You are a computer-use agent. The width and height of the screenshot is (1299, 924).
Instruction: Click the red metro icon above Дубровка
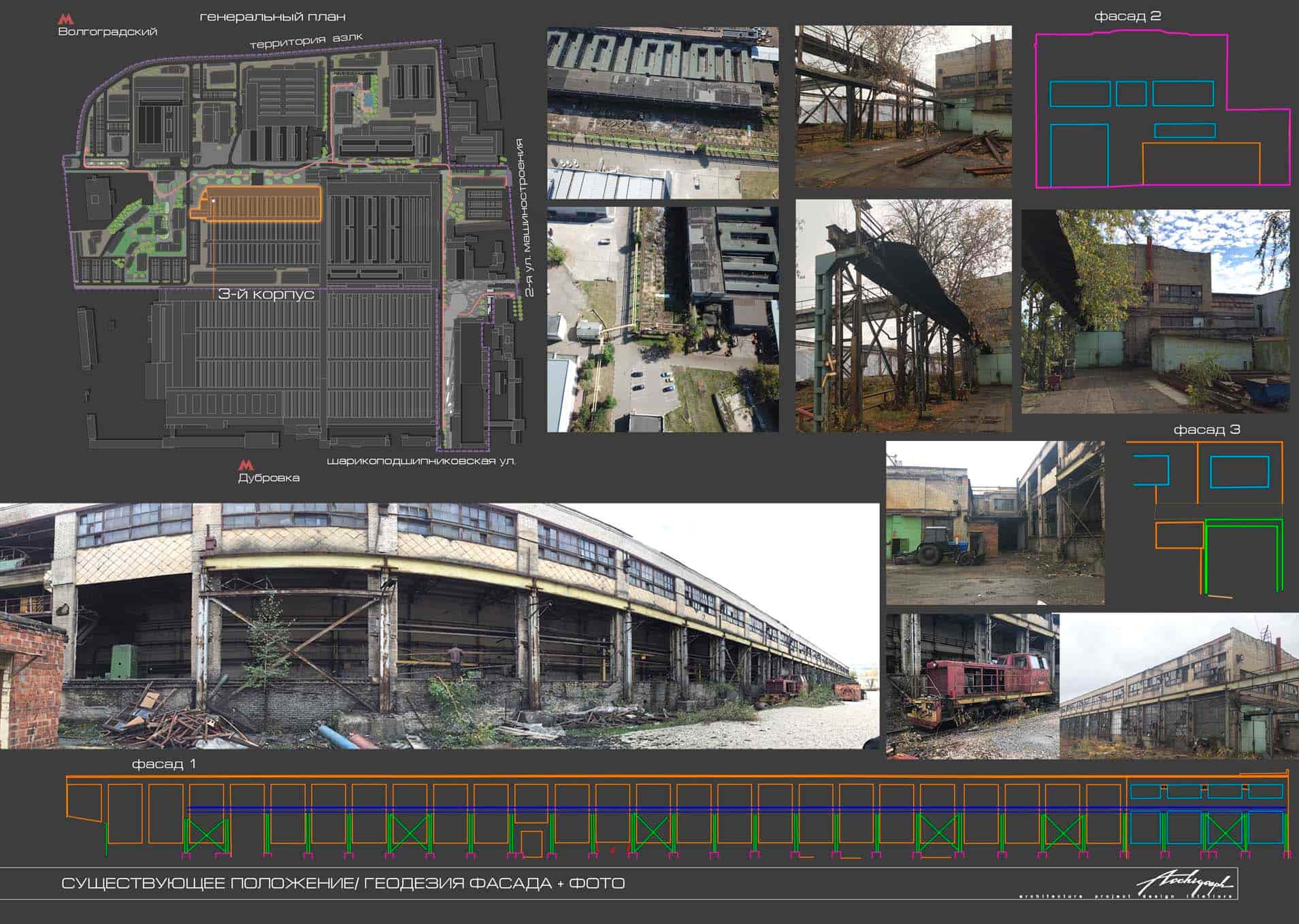point(246,465)
